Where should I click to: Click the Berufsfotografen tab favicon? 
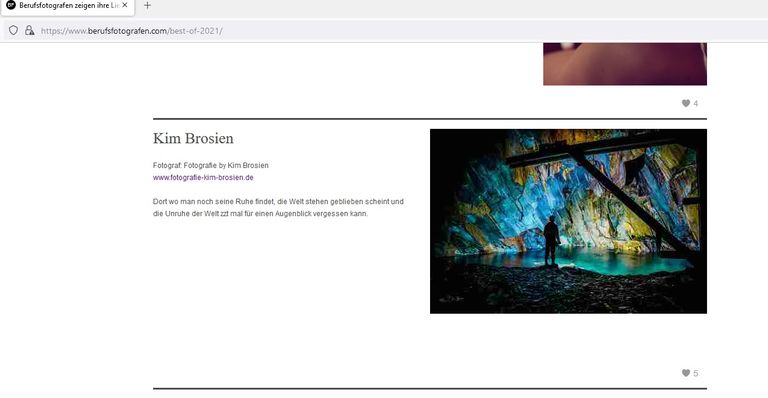pos(11,5)
